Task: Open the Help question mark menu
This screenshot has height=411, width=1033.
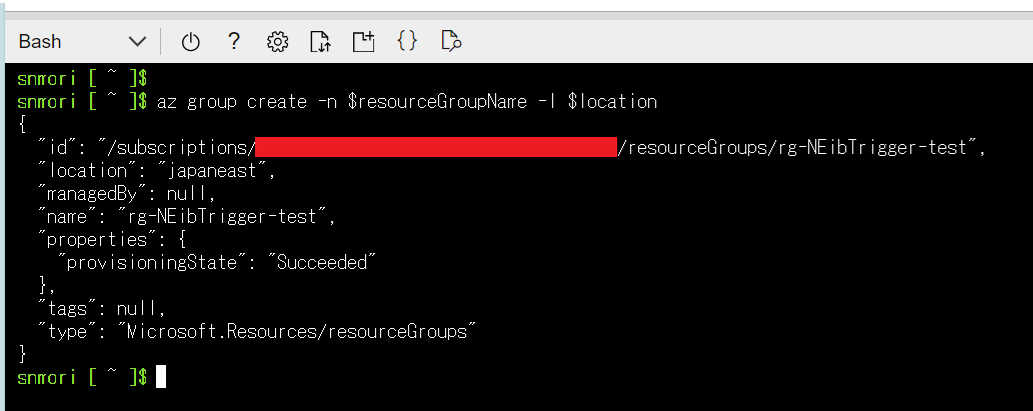Action: (234, 41)
